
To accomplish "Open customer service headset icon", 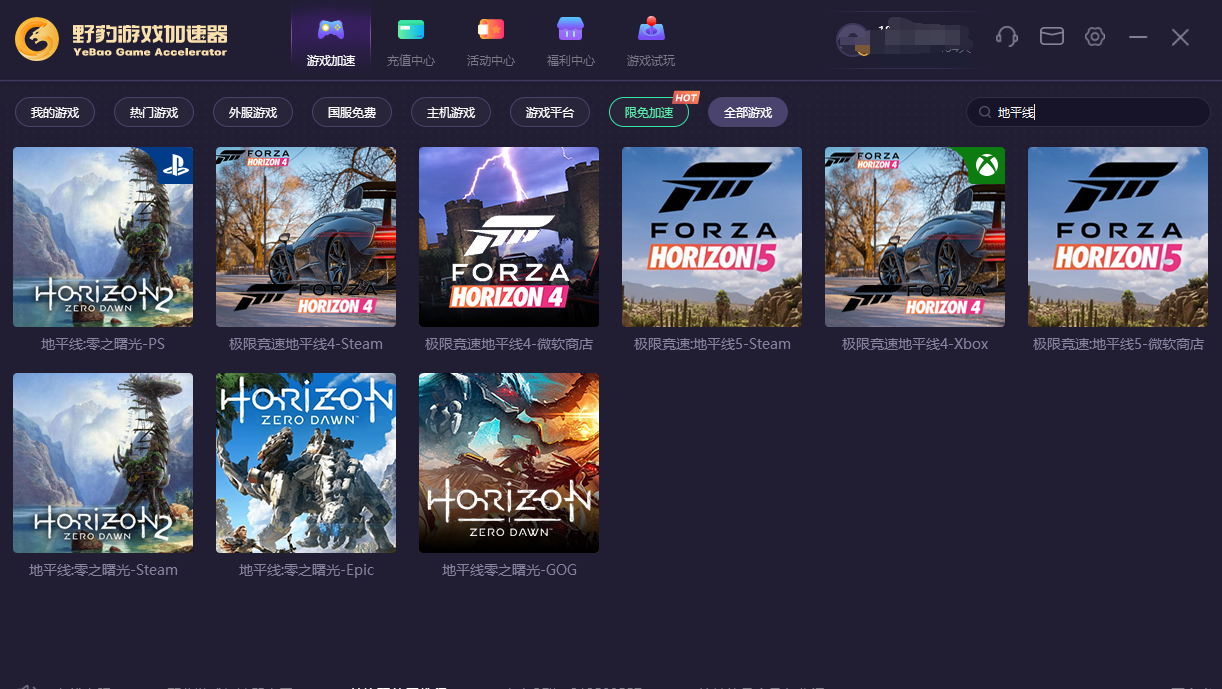I will (1007, 37).
